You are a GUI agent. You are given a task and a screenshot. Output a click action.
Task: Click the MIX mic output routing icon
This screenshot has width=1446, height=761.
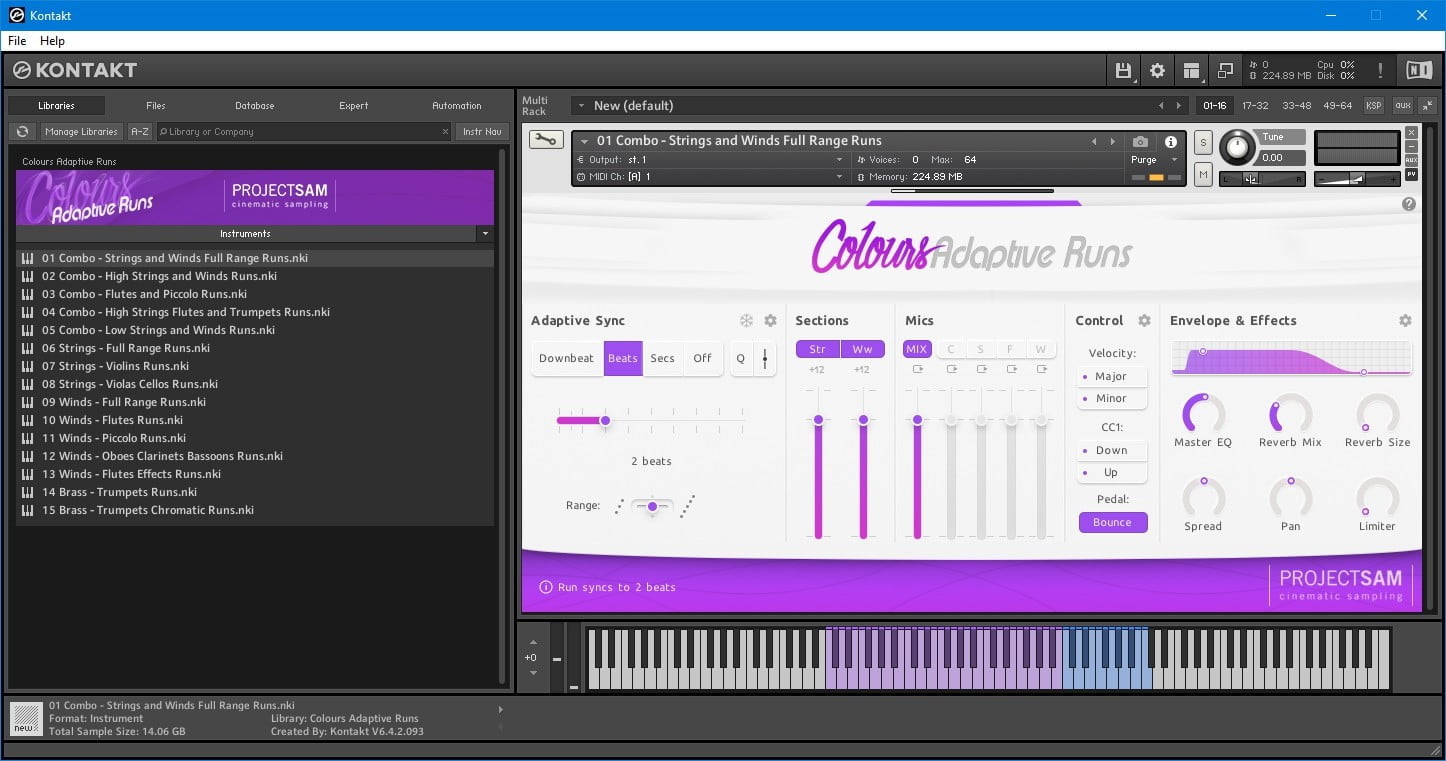tap(917, 370)
